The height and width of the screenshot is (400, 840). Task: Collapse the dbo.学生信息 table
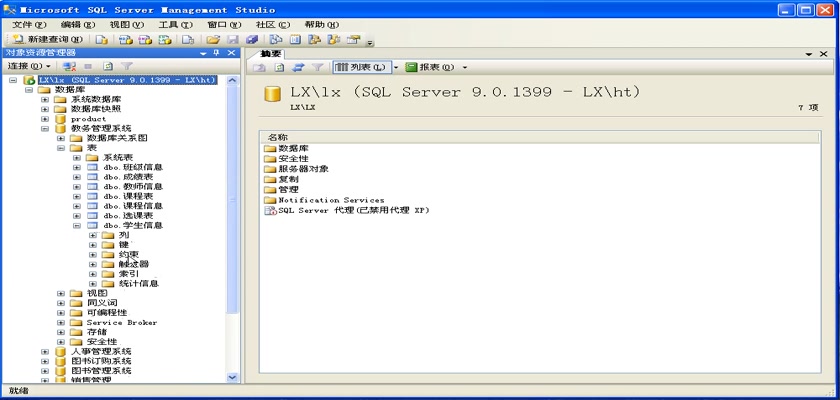(77, 225)
